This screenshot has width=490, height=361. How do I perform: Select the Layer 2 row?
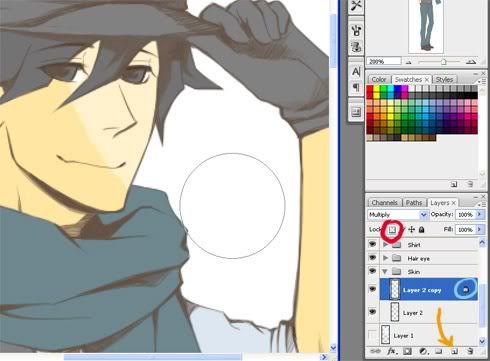pyautogui.click(x=429, y=312)
